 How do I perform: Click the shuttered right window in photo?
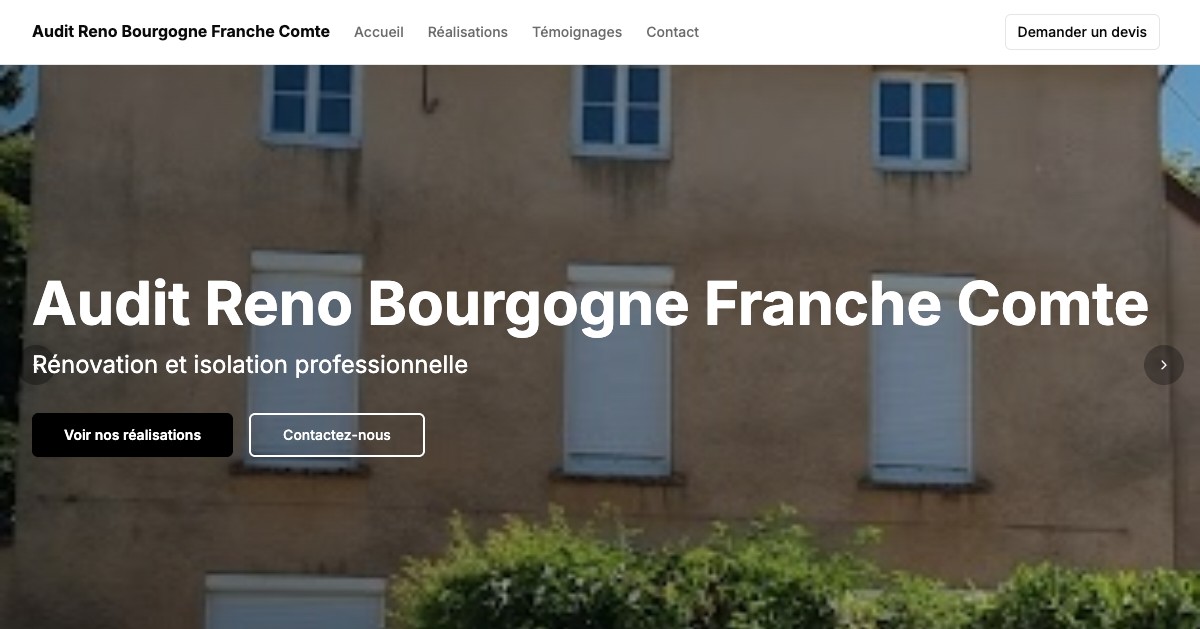[x=921, y=380]
